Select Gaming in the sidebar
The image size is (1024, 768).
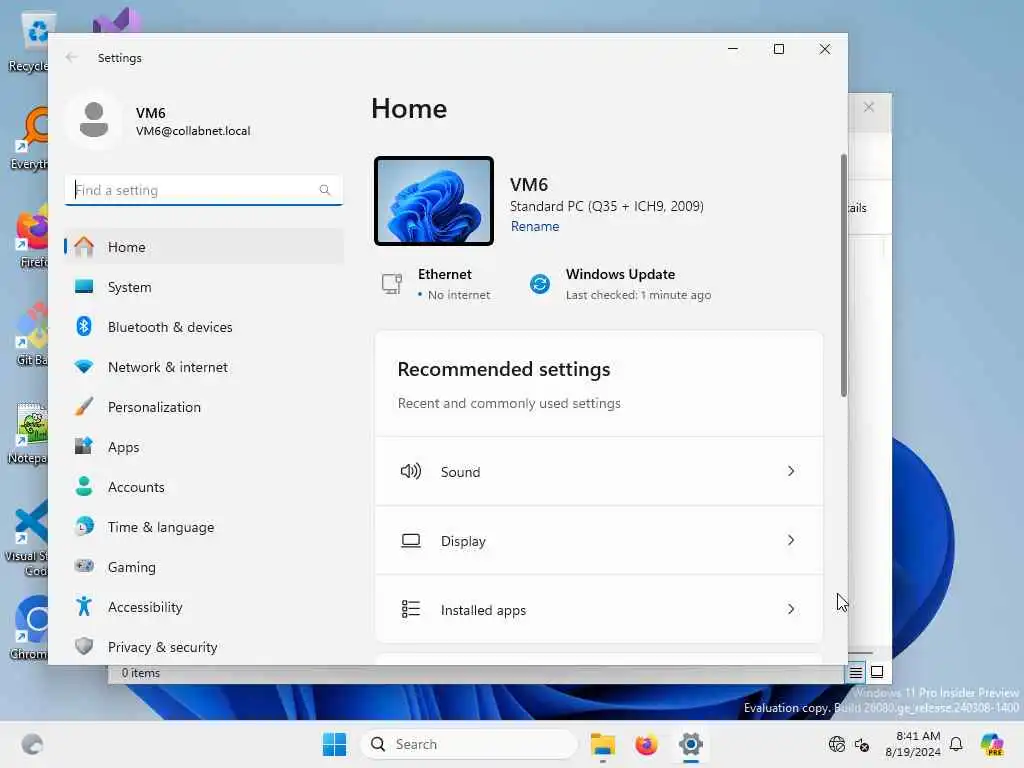coord(204,566)
